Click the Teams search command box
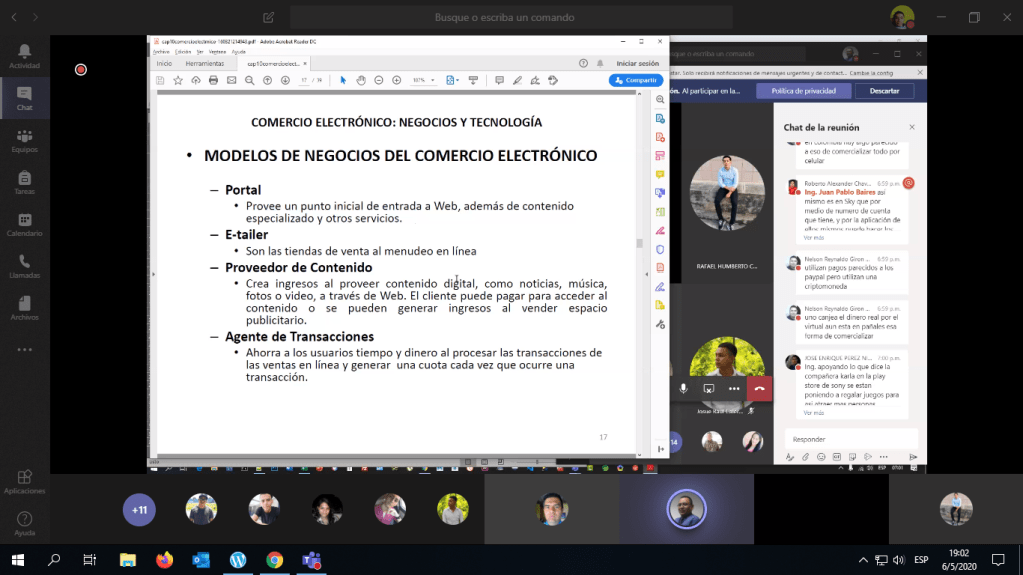 tap(510, 17)
